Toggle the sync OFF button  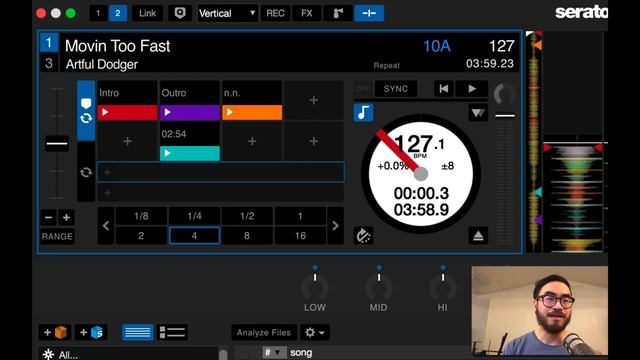tap(363, 89)
